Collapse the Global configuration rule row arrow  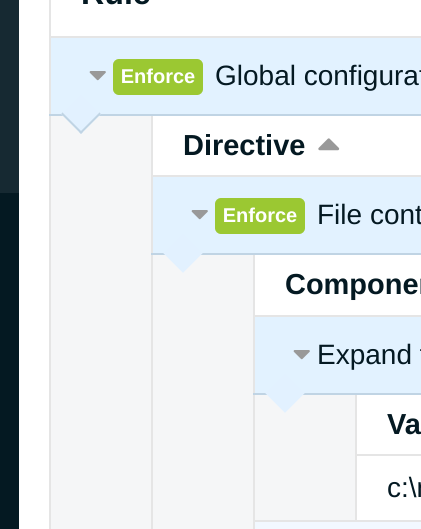click(98, 76)
